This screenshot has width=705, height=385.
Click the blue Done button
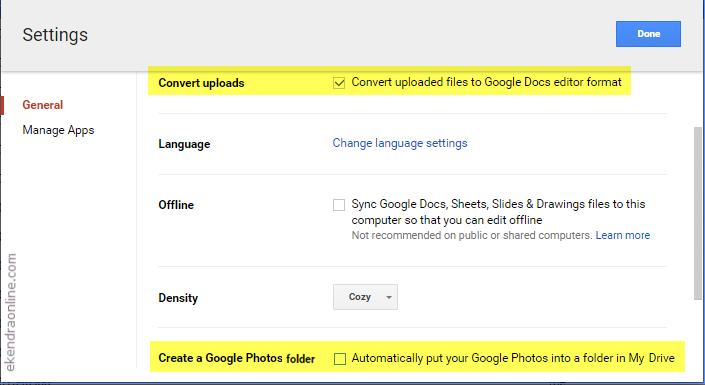(x=648, y=34)
